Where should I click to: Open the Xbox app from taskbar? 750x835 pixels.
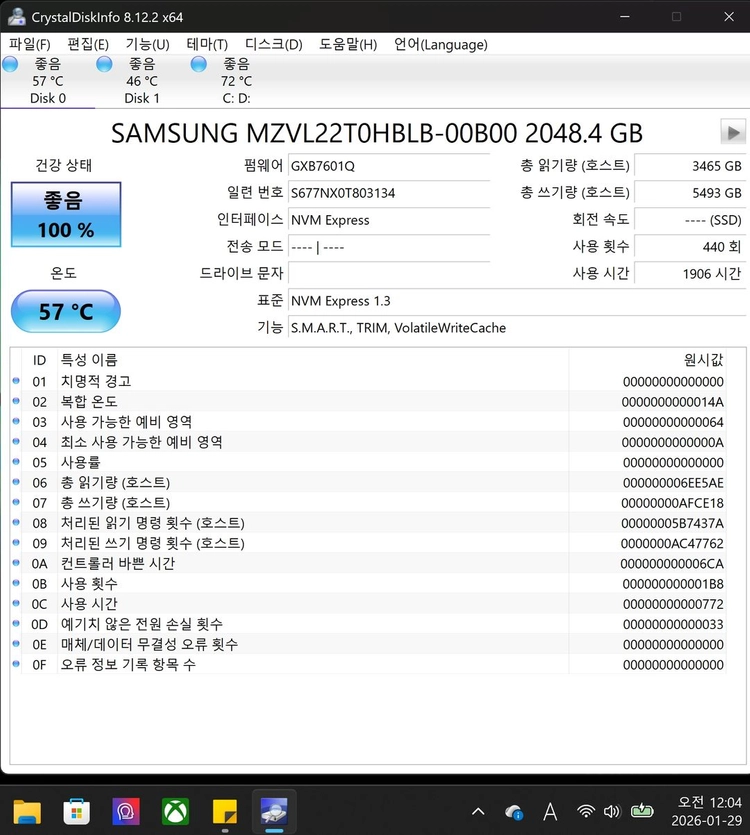point(175,812)
